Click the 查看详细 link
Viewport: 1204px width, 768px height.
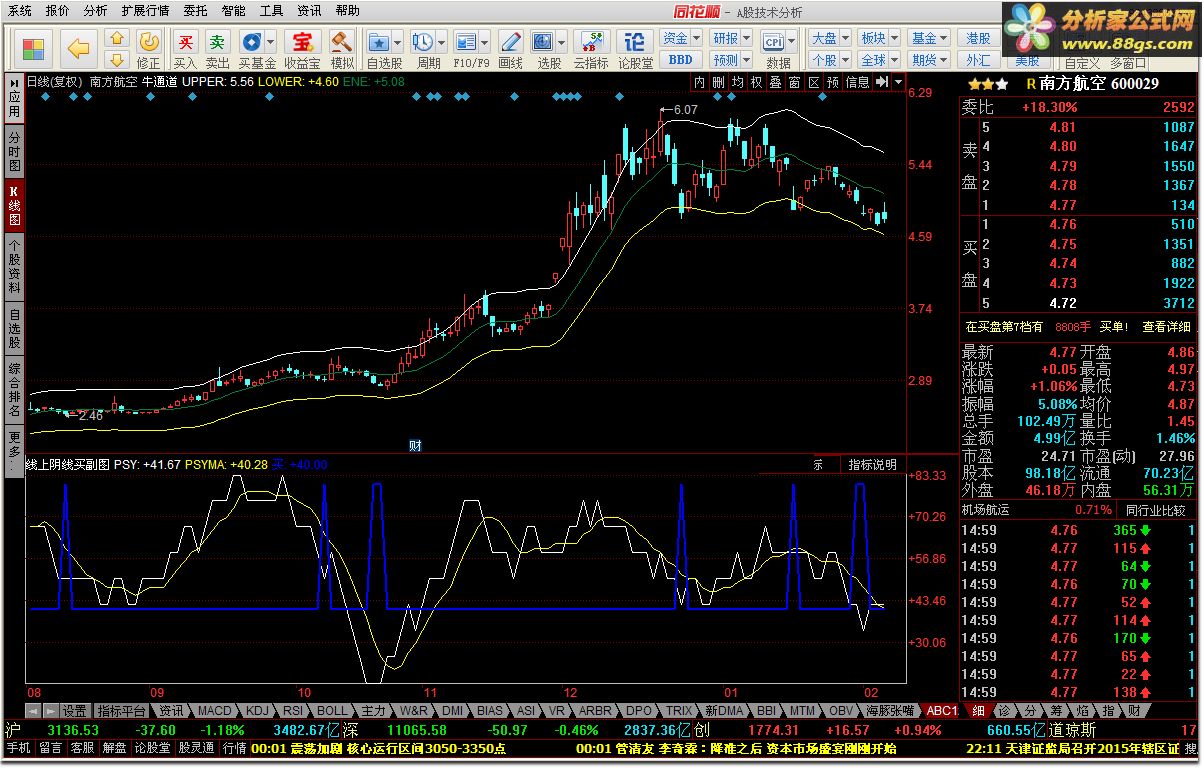(1167, 326)
